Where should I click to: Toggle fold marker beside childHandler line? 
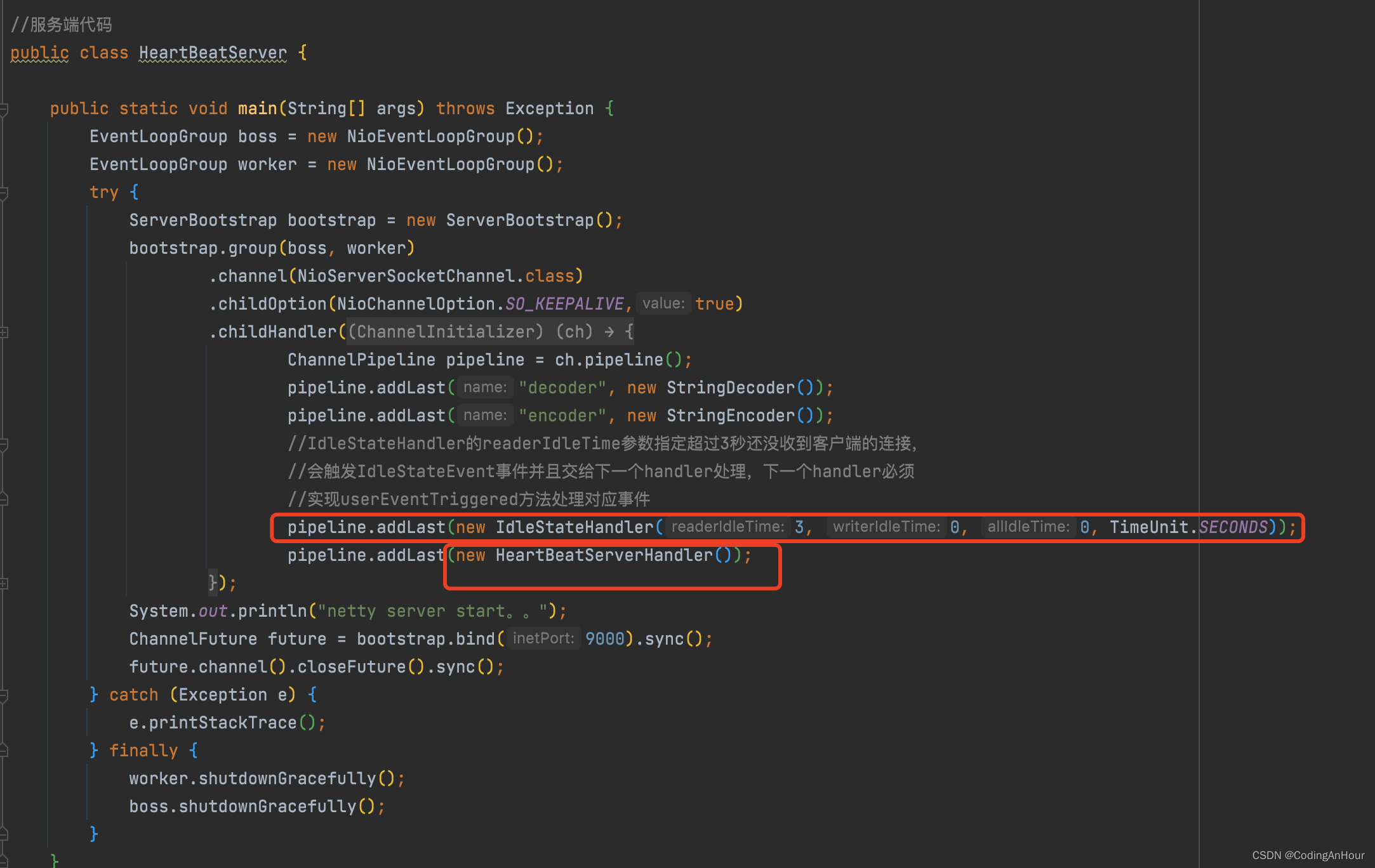(4, 332)
